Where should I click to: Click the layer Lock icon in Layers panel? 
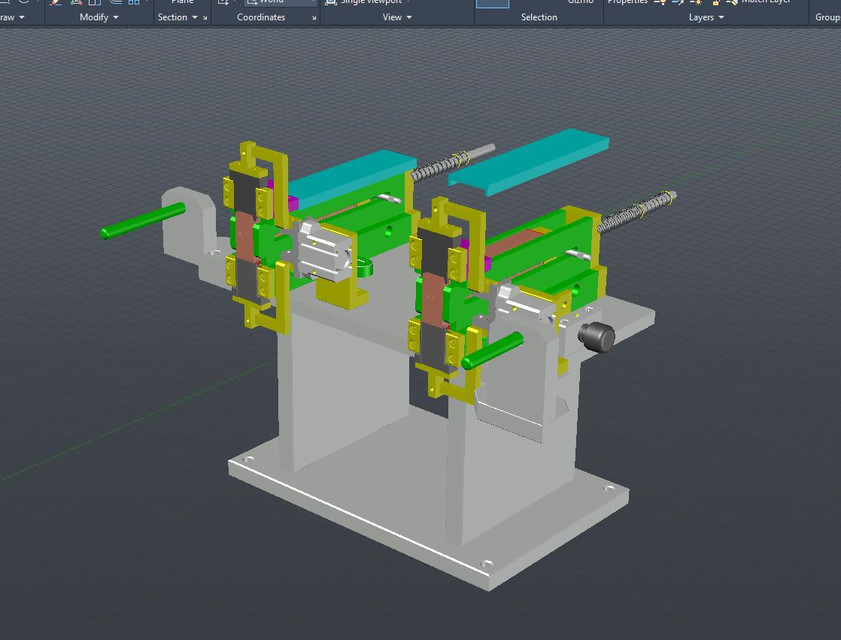pos(714,3)
